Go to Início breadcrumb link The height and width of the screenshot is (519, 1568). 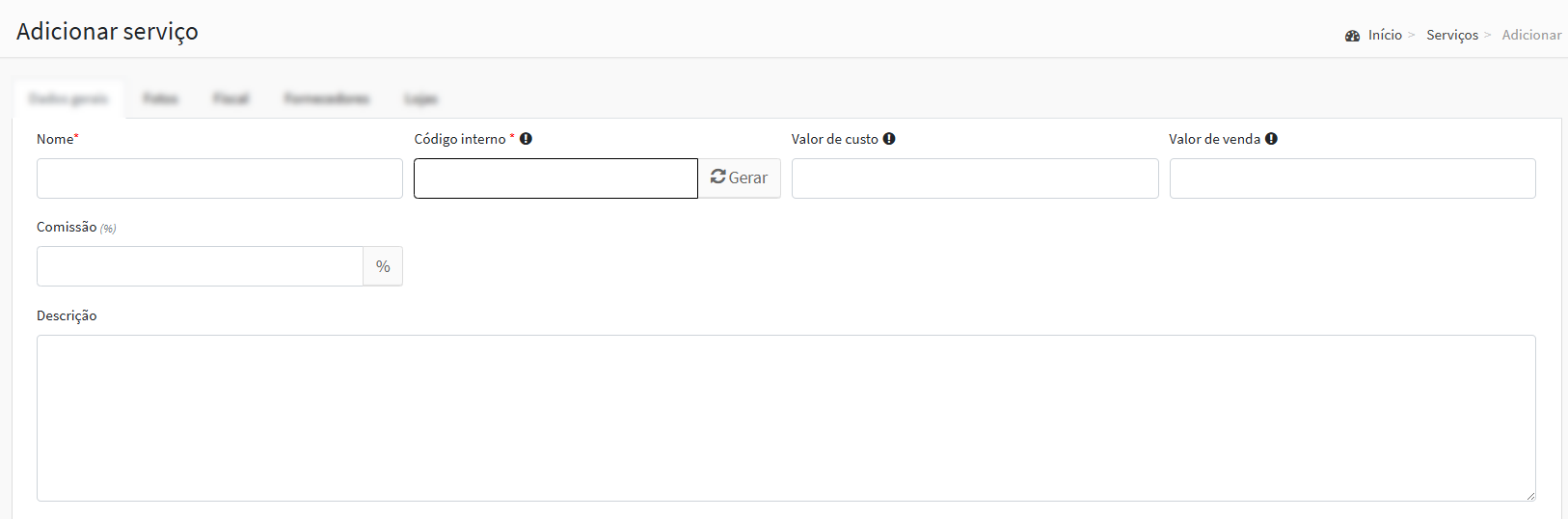point(1385,35)
